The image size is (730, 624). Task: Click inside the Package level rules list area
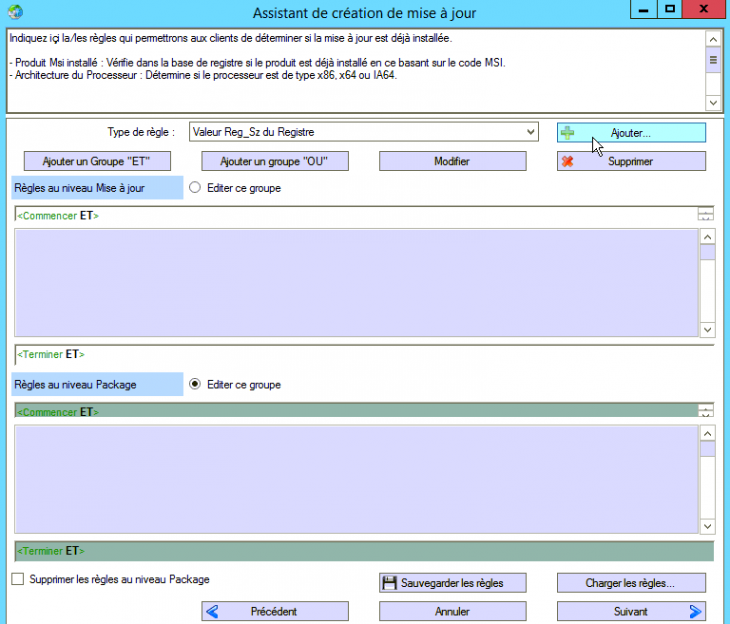click(355, 480)
